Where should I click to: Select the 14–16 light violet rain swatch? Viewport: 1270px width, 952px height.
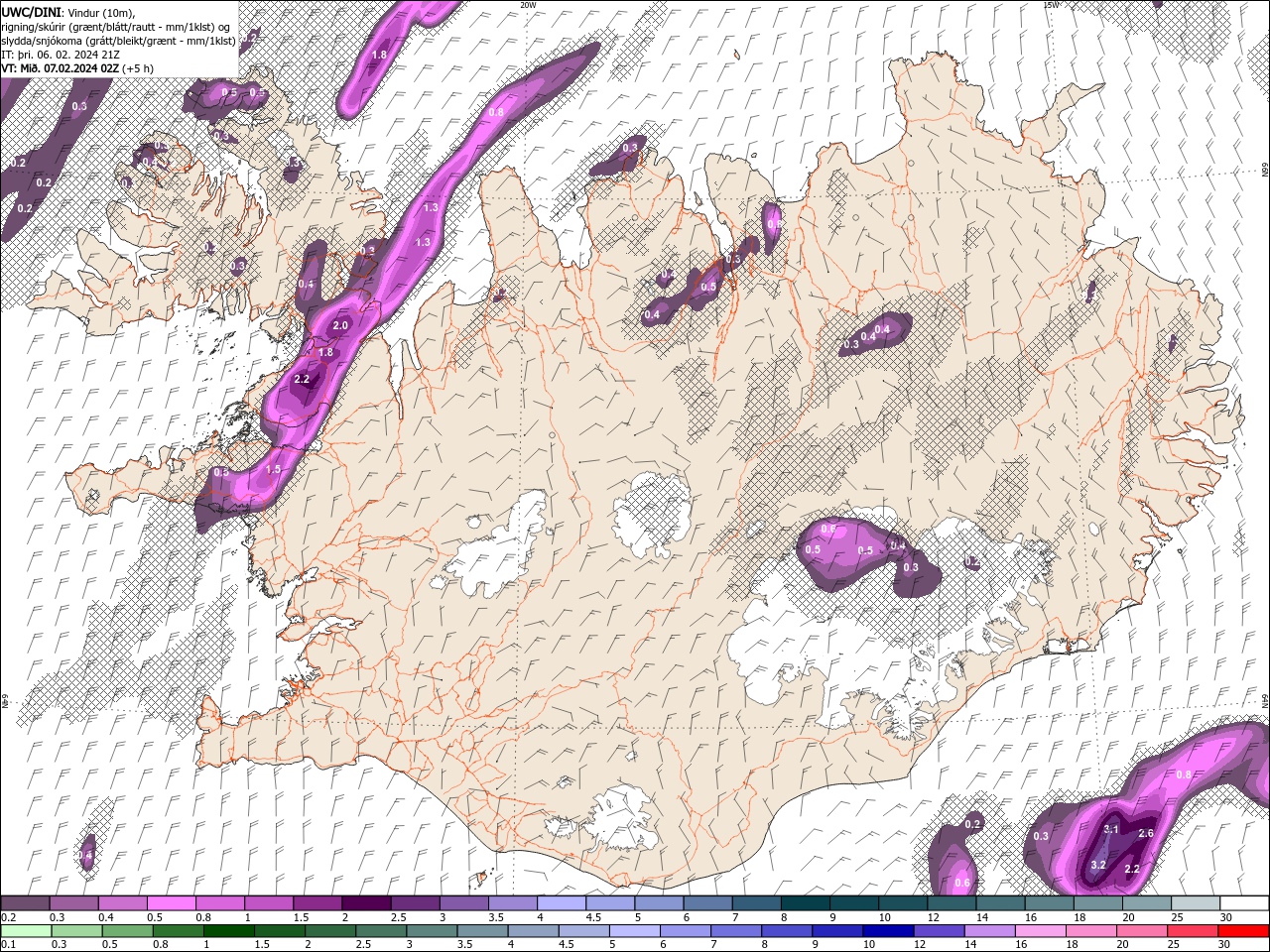point(990,931)
